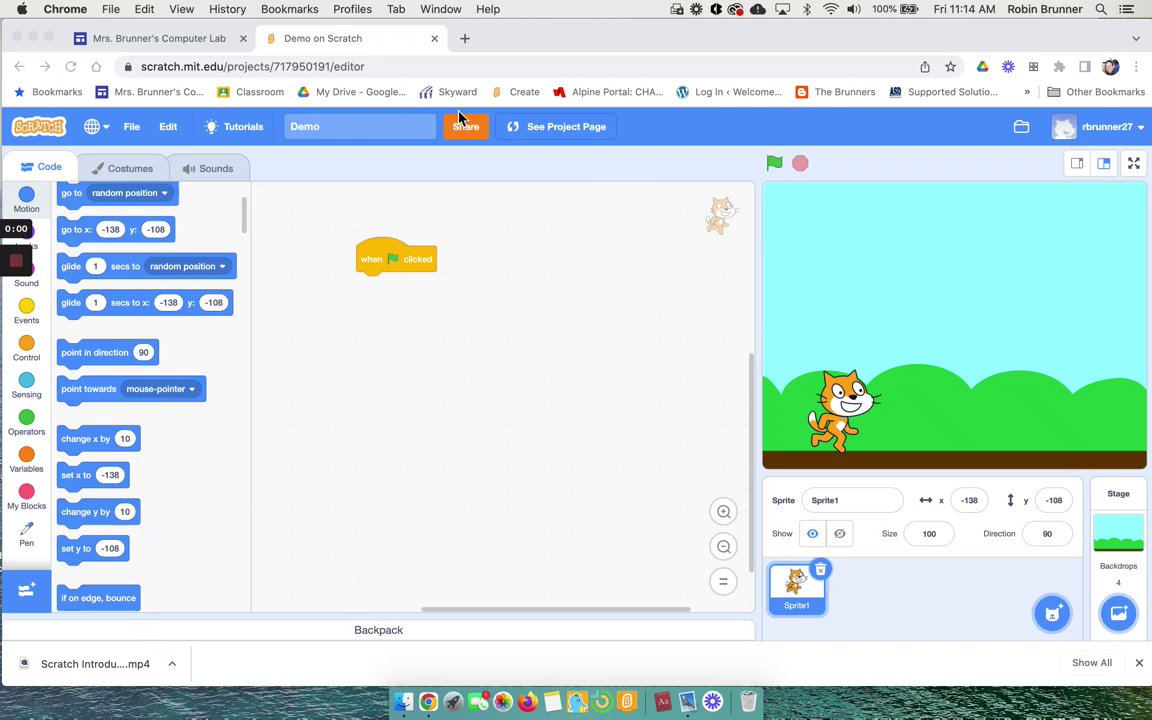This screenshot has height=720, width=1152.
Task: Click Choose a Backdrop button
Action: click(1118, 613)
